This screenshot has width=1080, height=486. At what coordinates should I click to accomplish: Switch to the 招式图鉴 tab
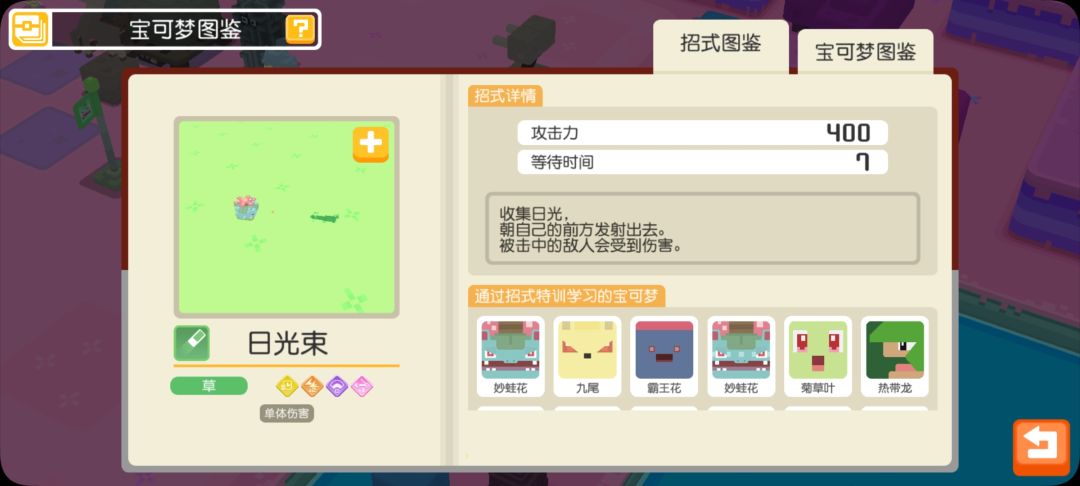tap(720, 45)
